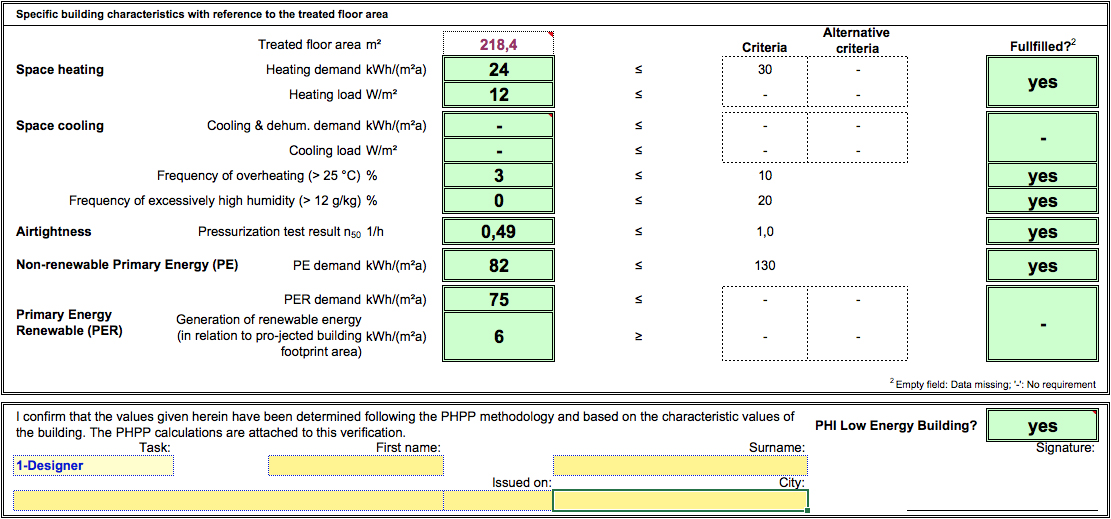Select the Frequency of overheating value 3
This screenshot has height=519, width=1111.
[x=498, y=176]
